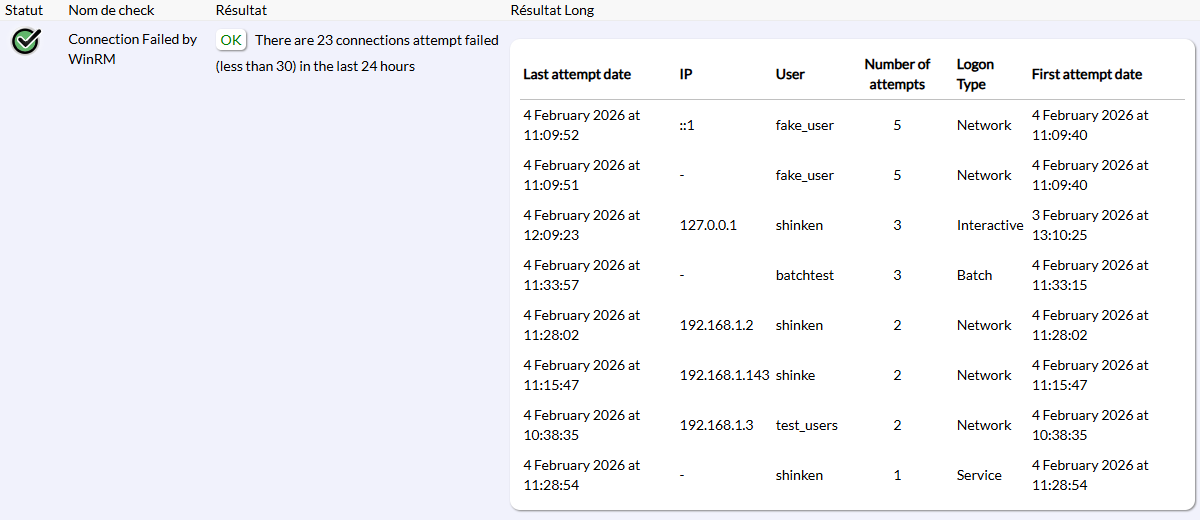Click the Statut column header
This screenshot has width=1200, height=520.
pyautogui.click(x=24, y=10)
